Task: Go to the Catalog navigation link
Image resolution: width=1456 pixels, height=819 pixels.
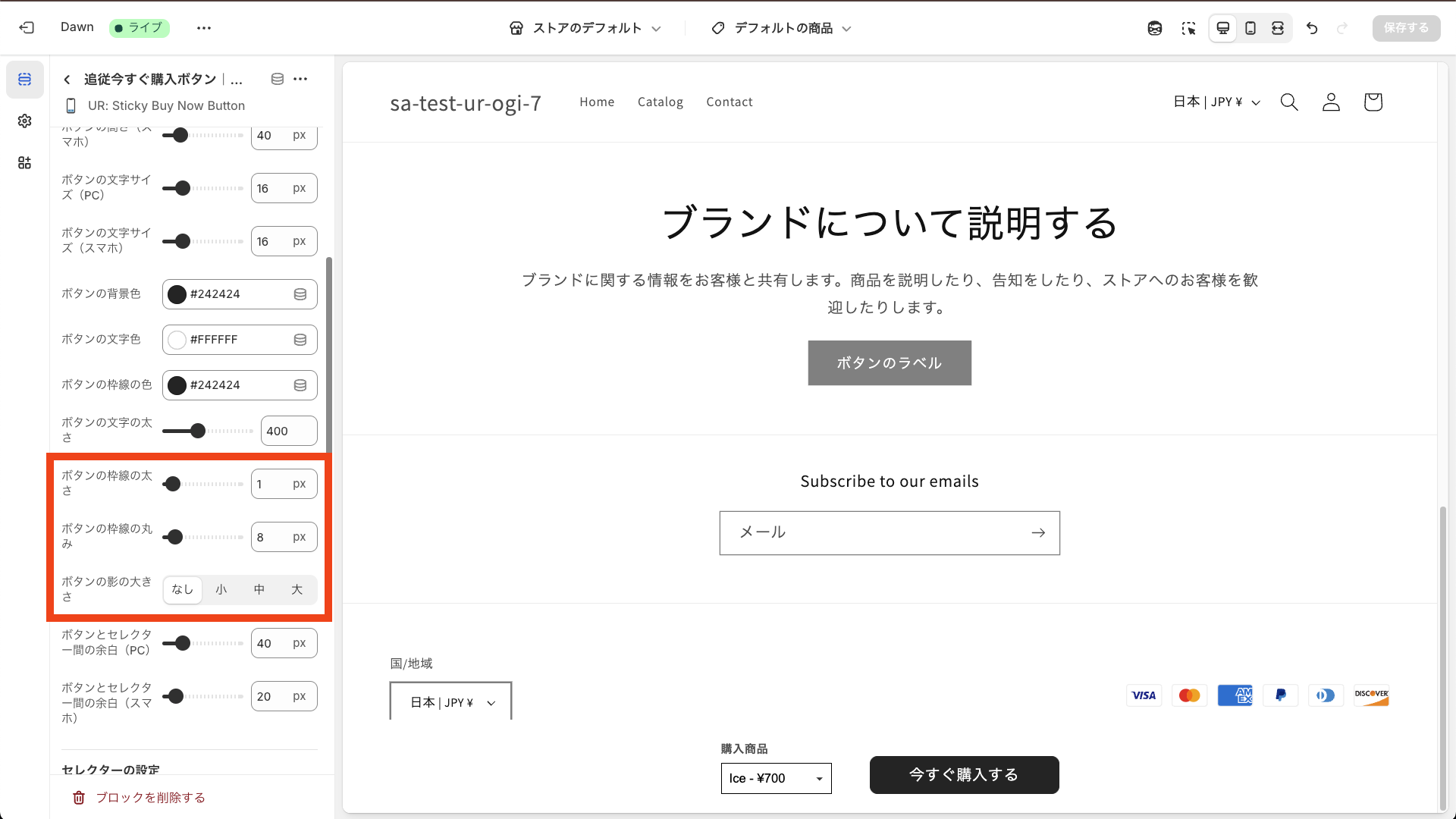Action: (660, 102)
